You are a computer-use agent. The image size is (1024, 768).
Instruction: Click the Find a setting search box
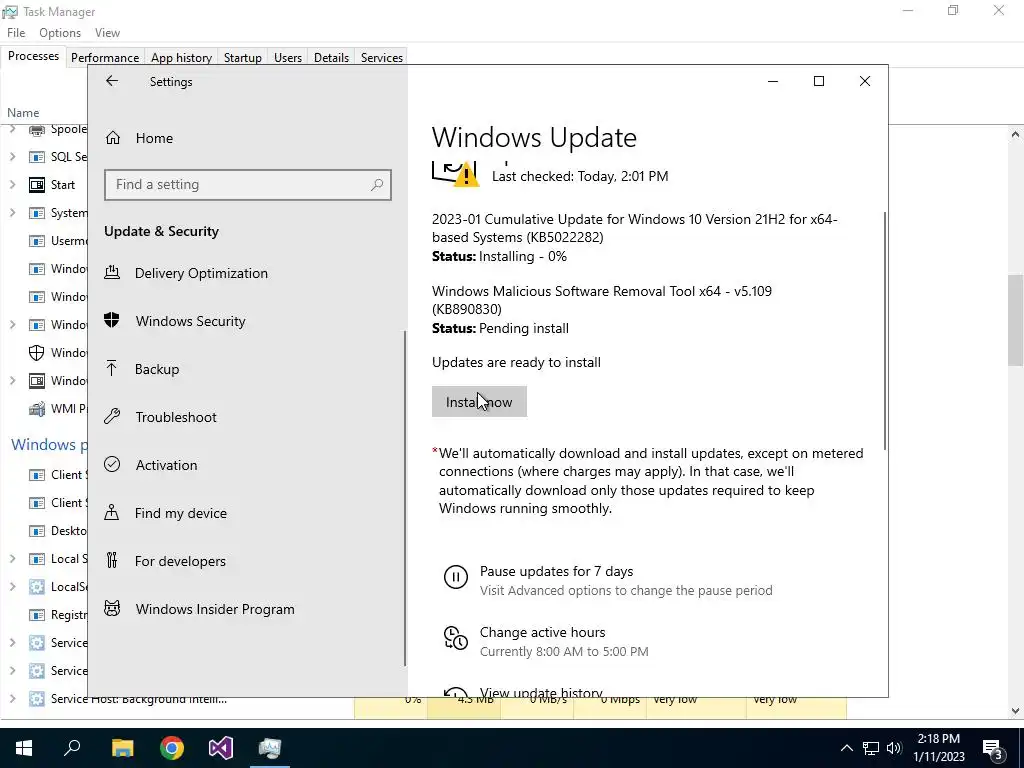click(248, 185)
